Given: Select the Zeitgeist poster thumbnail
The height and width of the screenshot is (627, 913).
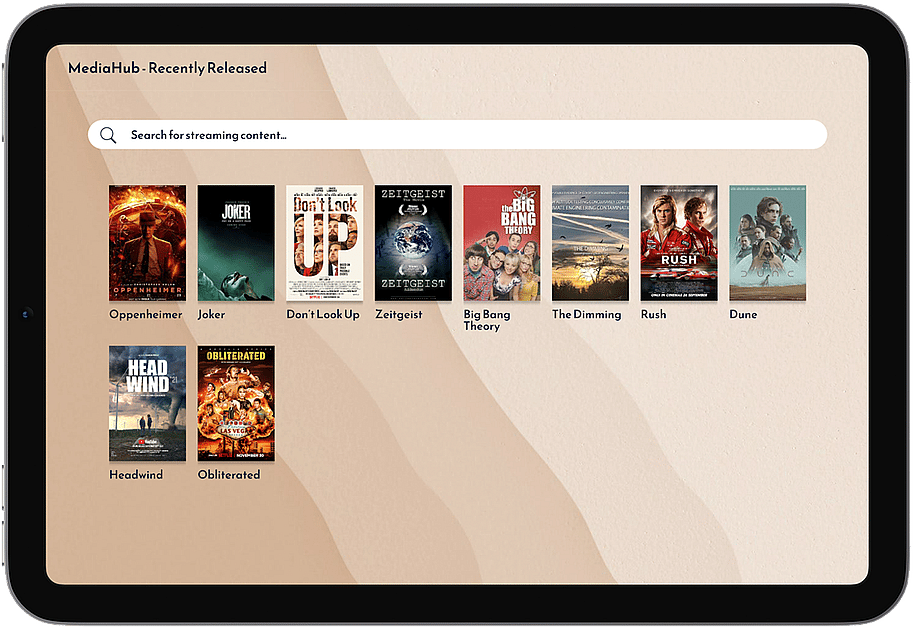Looking at the screenshot, I should point(413,243).
